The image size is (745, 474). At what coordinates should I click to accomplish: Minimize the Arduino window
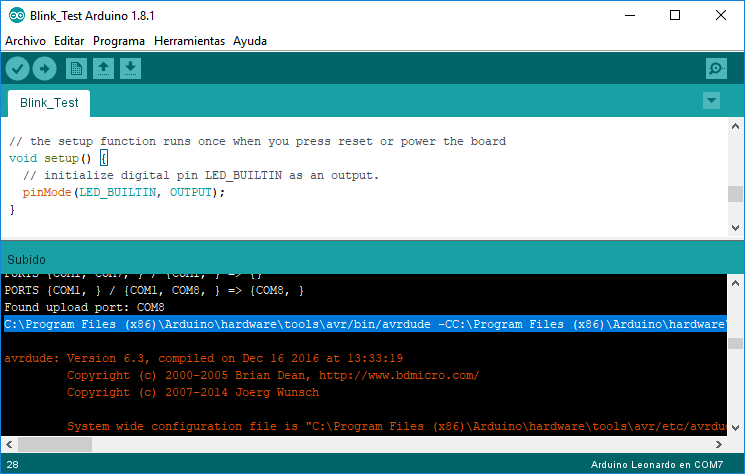tap(630, 16)
